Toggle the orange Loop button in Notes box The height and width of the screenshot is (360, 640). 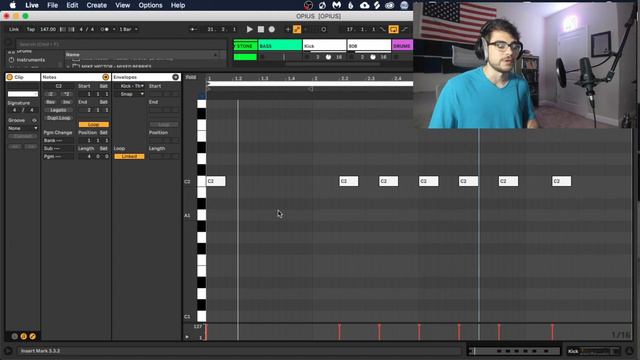coord(93,124)
